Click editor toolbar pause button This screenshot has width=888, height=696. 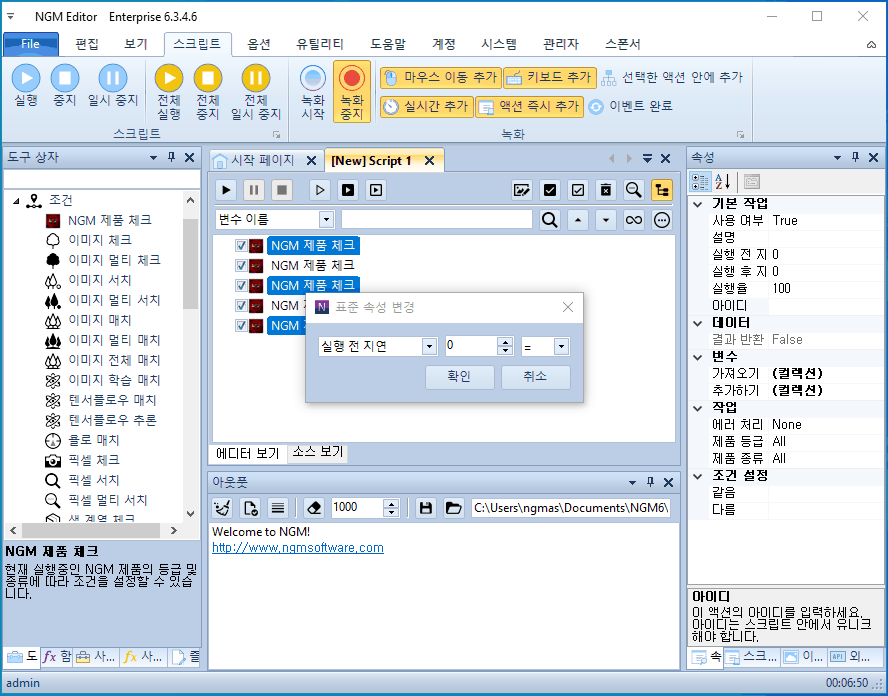pyautogui.click(x=254, y=190)
